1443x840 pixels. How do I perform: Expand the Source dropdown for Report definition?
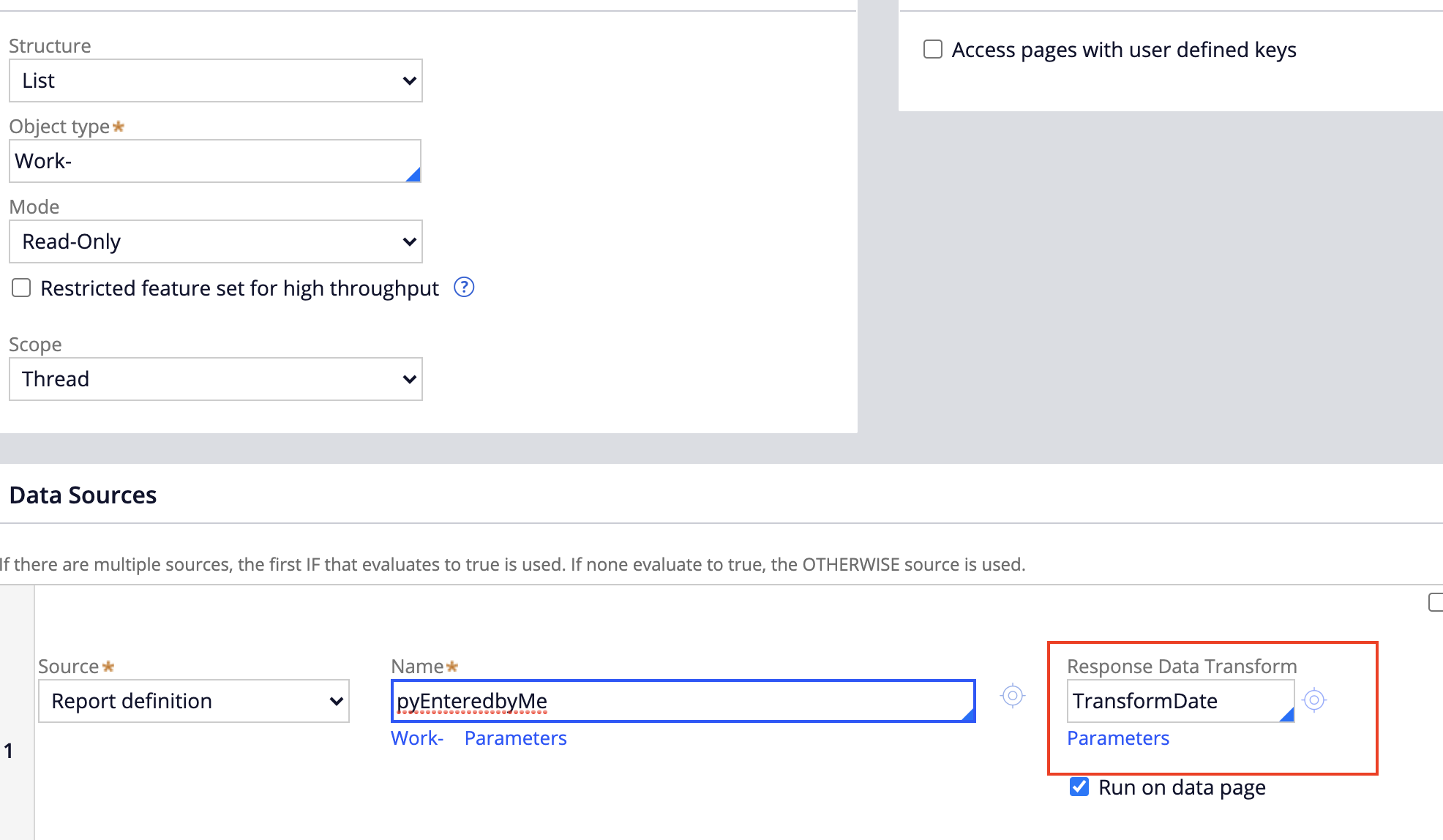337,701
